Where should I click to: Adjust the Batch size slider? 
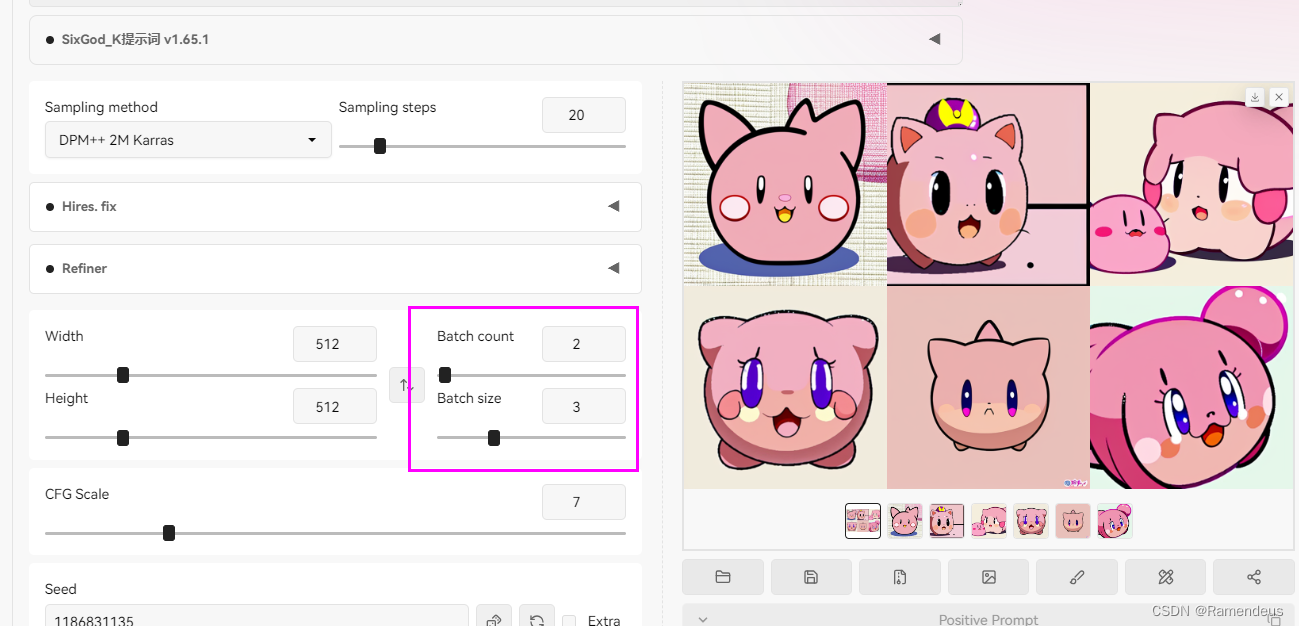(x=531, y=437)
